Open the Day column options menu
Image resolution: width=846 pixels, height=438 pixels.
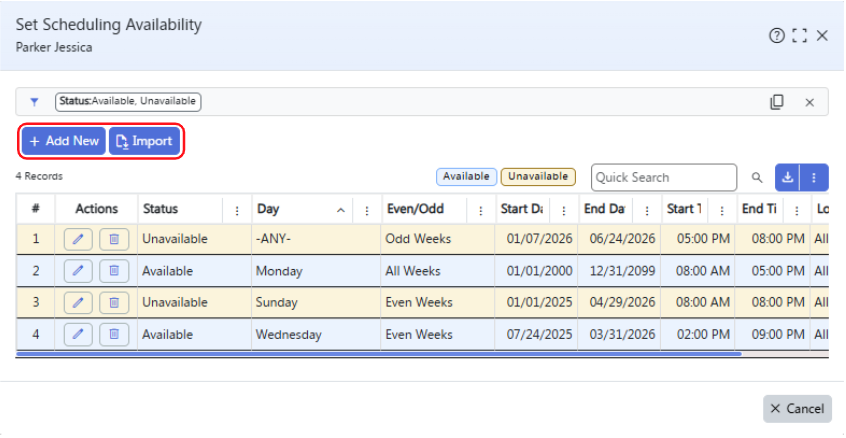click(367, 210)
